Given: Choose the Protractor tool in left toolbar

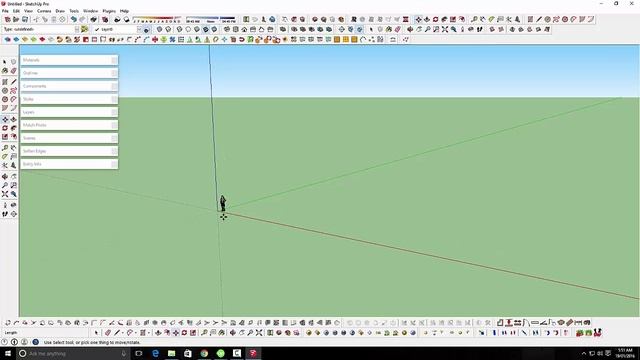Looking at the screenshot, I should (x=5, y=157).
